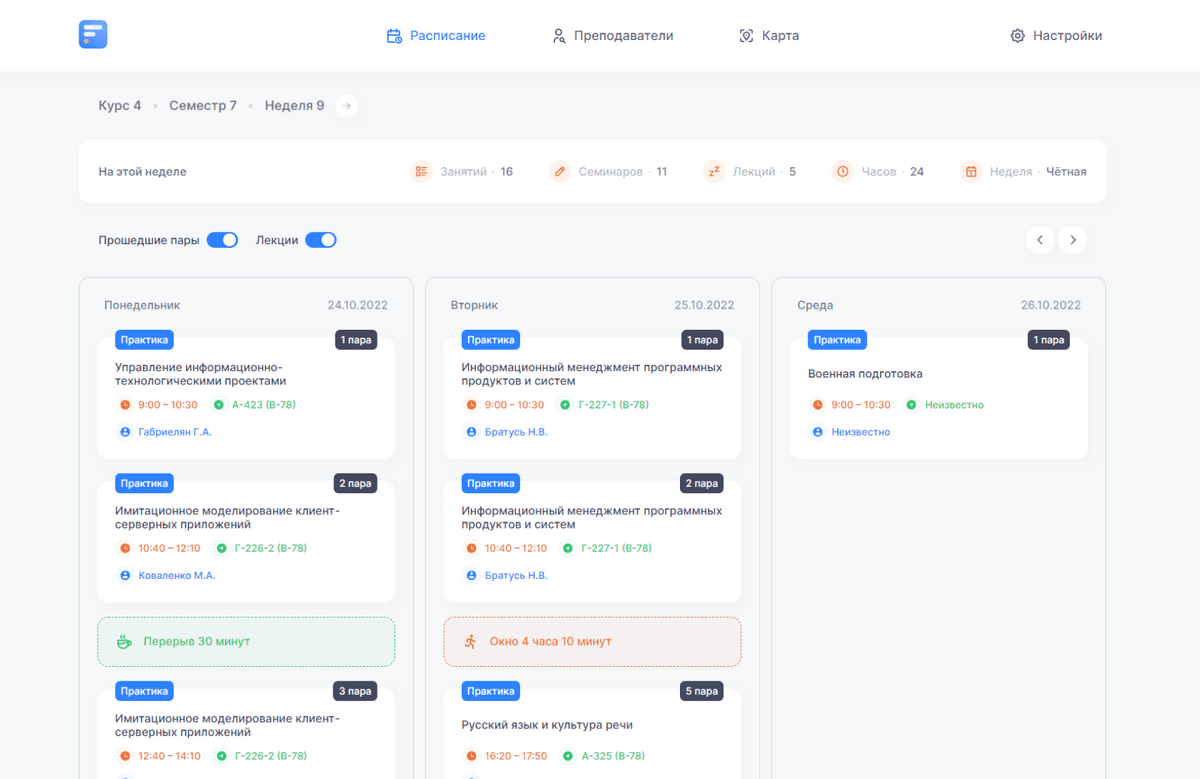Go to previous days with left chevron

(1040, 240)
